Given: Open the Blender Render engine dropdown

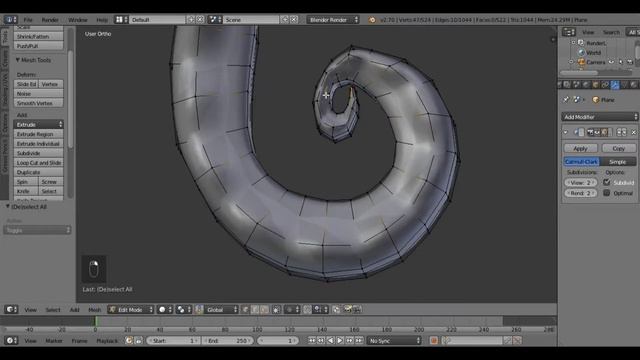Looking at the screenshot, I should 333,20.
